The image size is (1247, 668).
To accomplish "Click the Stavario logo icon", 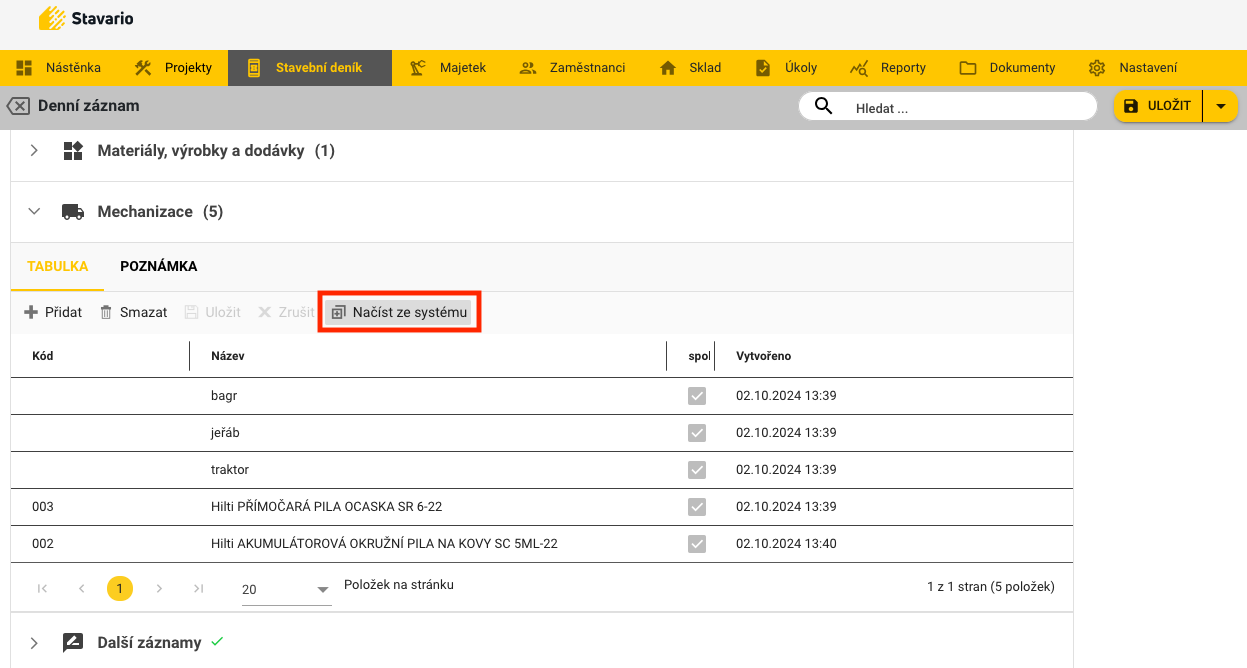I will (x=52, y=18).
